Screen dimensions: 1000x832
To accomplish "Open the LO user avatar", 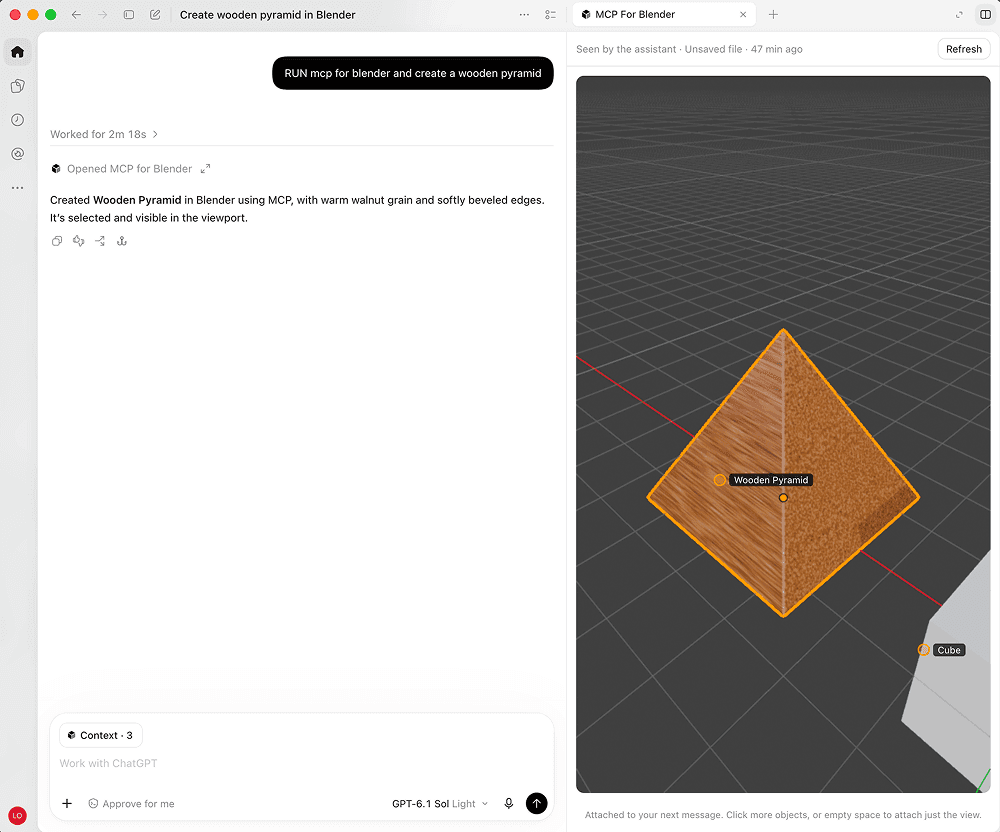I will point(17,815).
